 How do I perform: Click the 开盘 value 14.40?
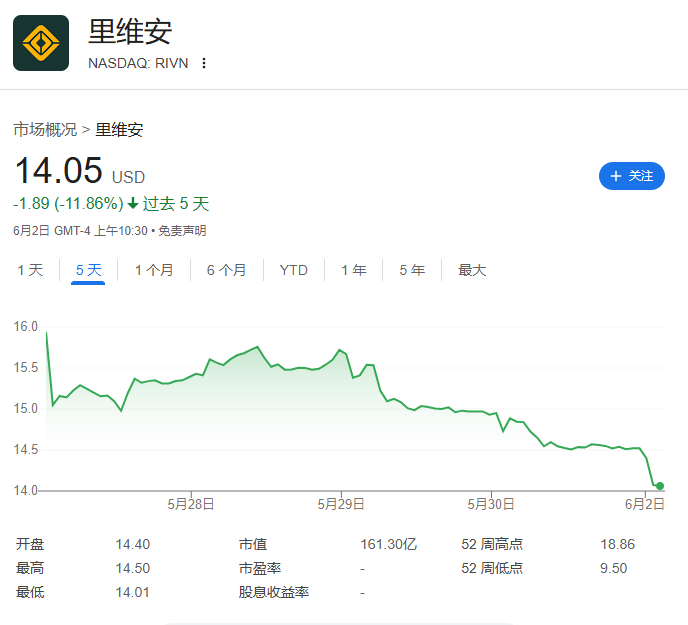[x=133, y=544]
